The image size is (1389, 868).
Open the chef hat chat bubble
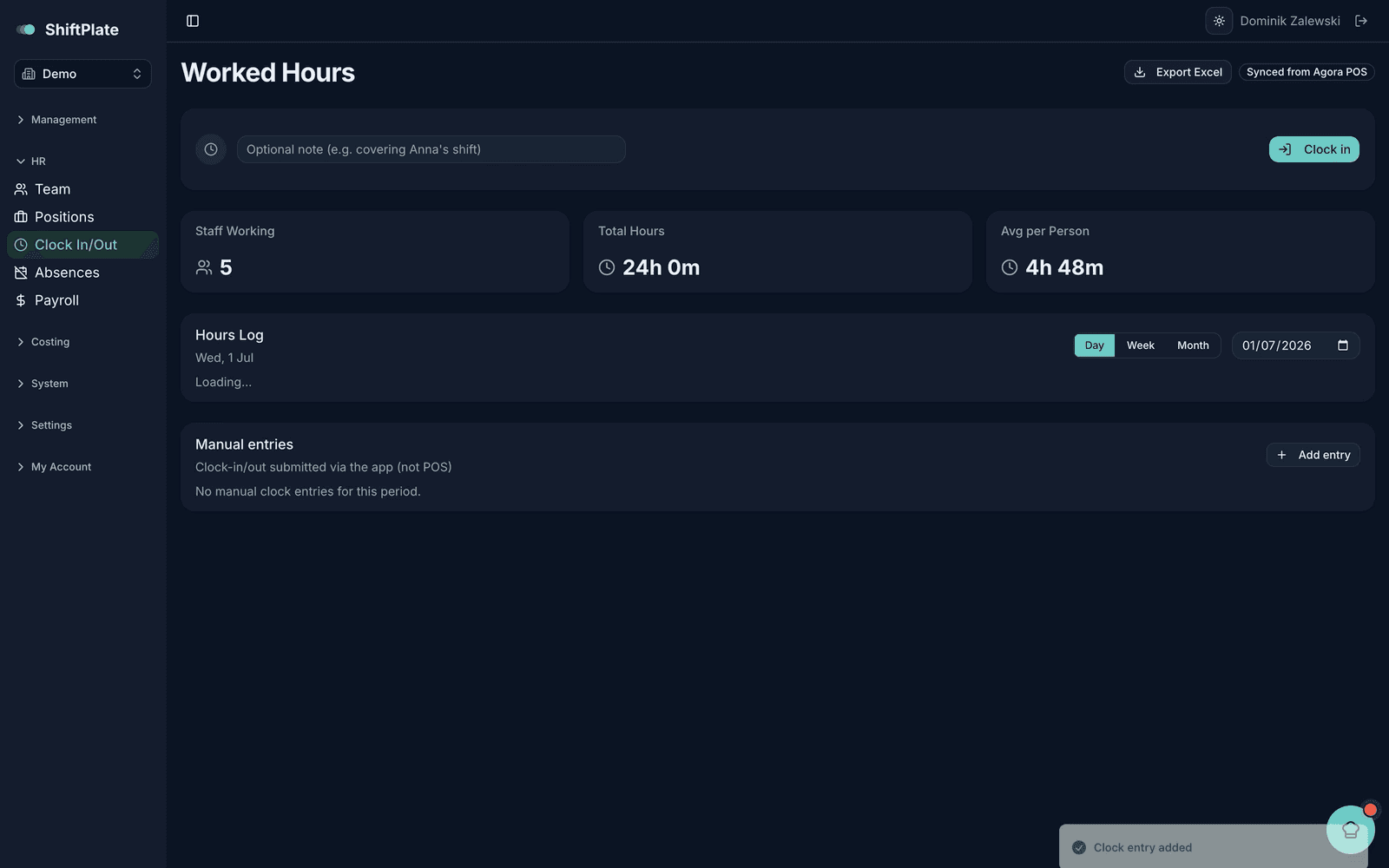tap(1351, 830)
